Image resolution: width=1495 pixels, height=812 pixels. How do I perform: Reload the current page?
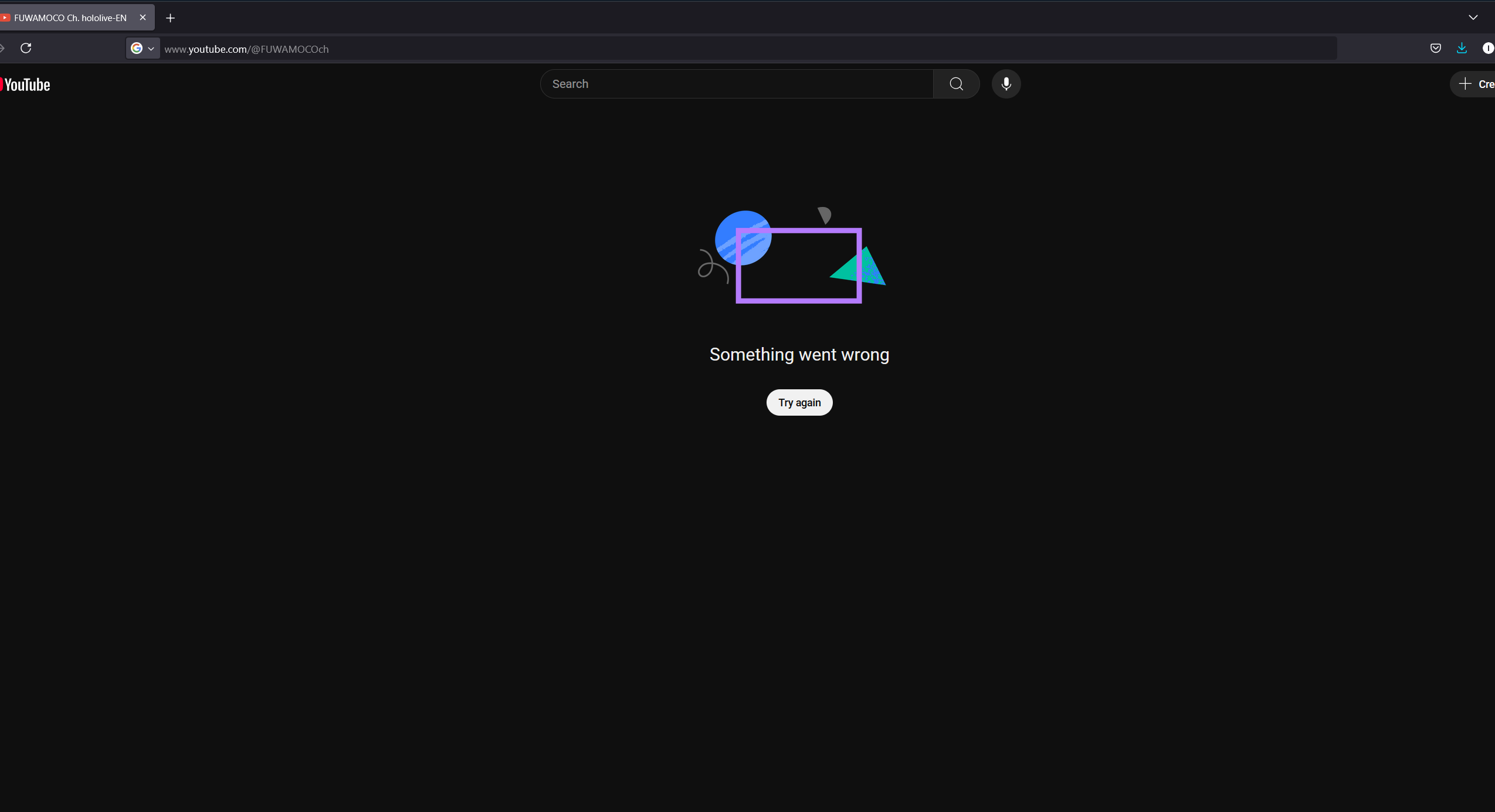(x=26, y=48)
